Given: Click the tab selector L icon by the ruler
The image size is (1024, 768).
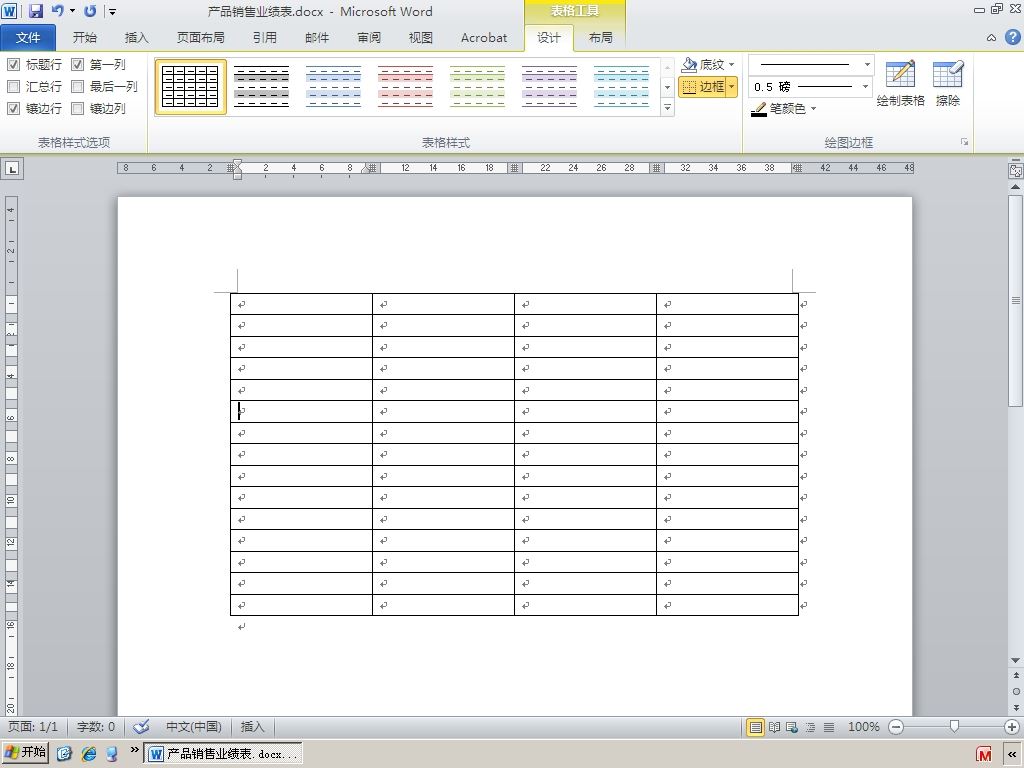Looking at the screenshot, I should click(12, 168).
